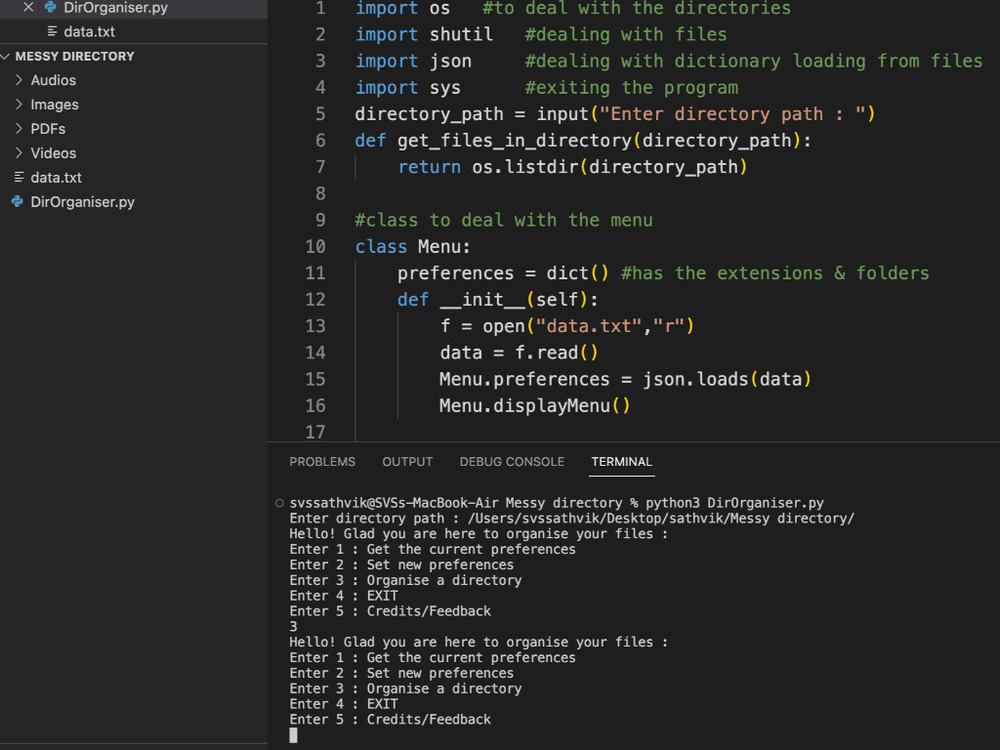Click the 'preferences = dict()' code
The image size is (1000, 750).
click(503, 274)
